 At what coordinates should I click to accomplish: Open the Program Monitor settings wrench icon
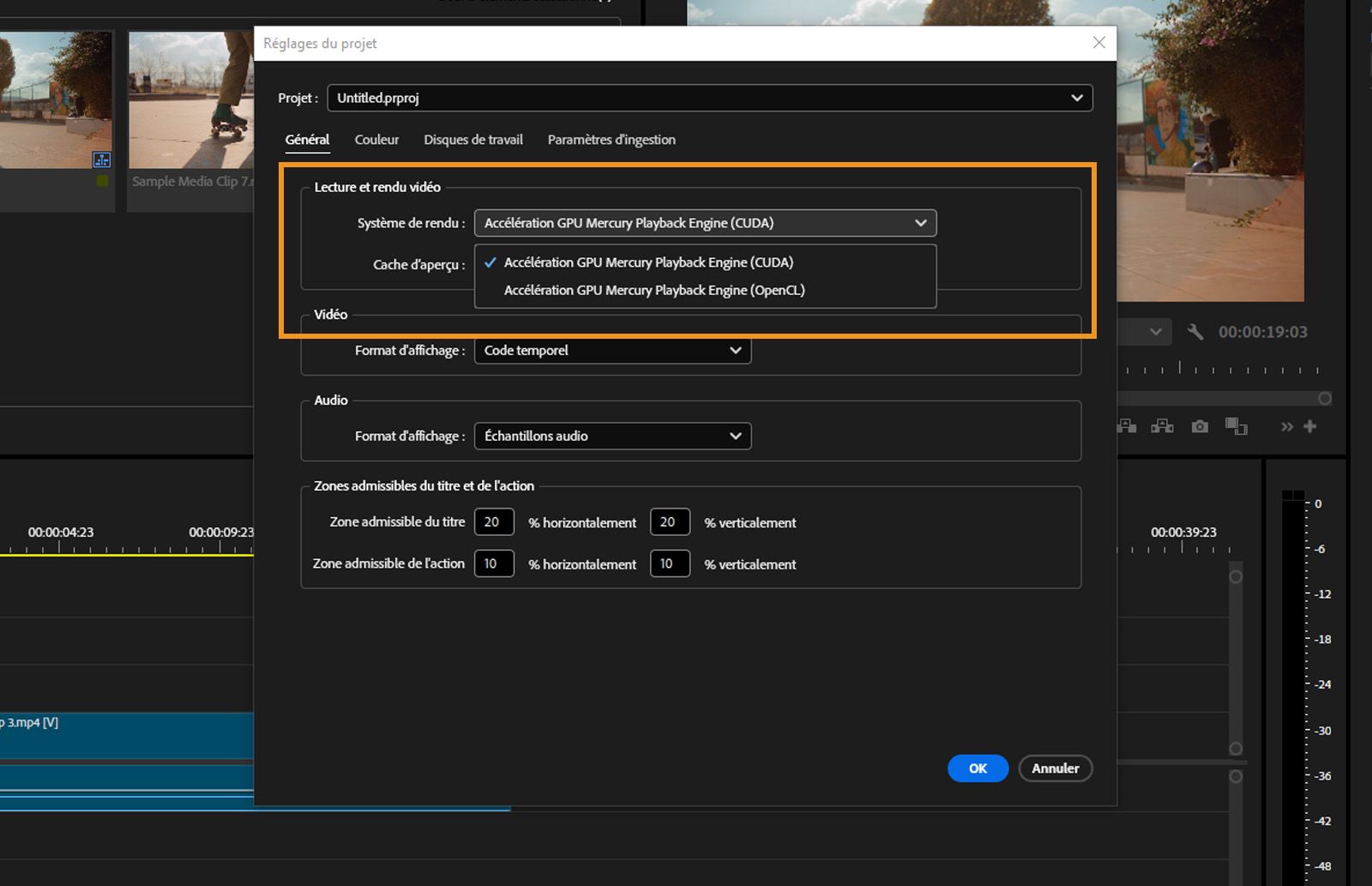tap(1195, 331)
